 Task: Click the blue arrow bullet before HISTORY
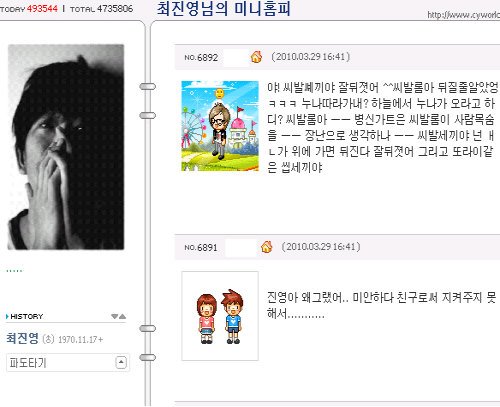pyautogui.click(x=7, y=316)
